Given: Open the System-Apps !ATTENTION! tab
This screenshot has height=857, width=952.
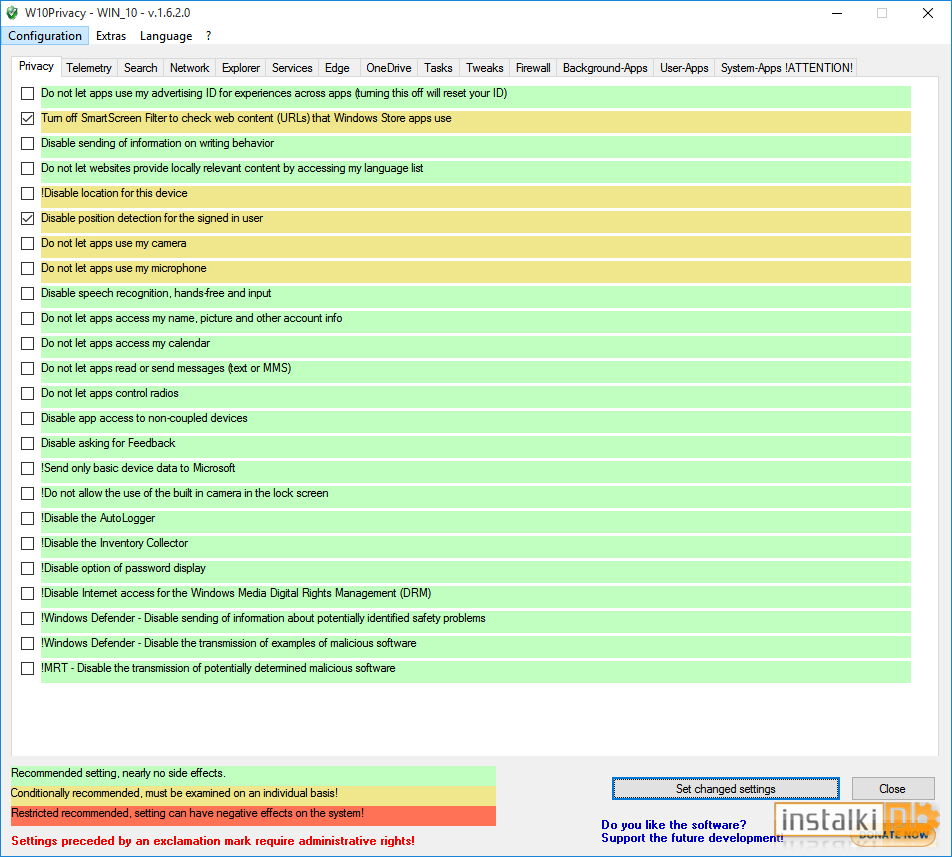Looking at the screenshot, I should pos(786,68).
